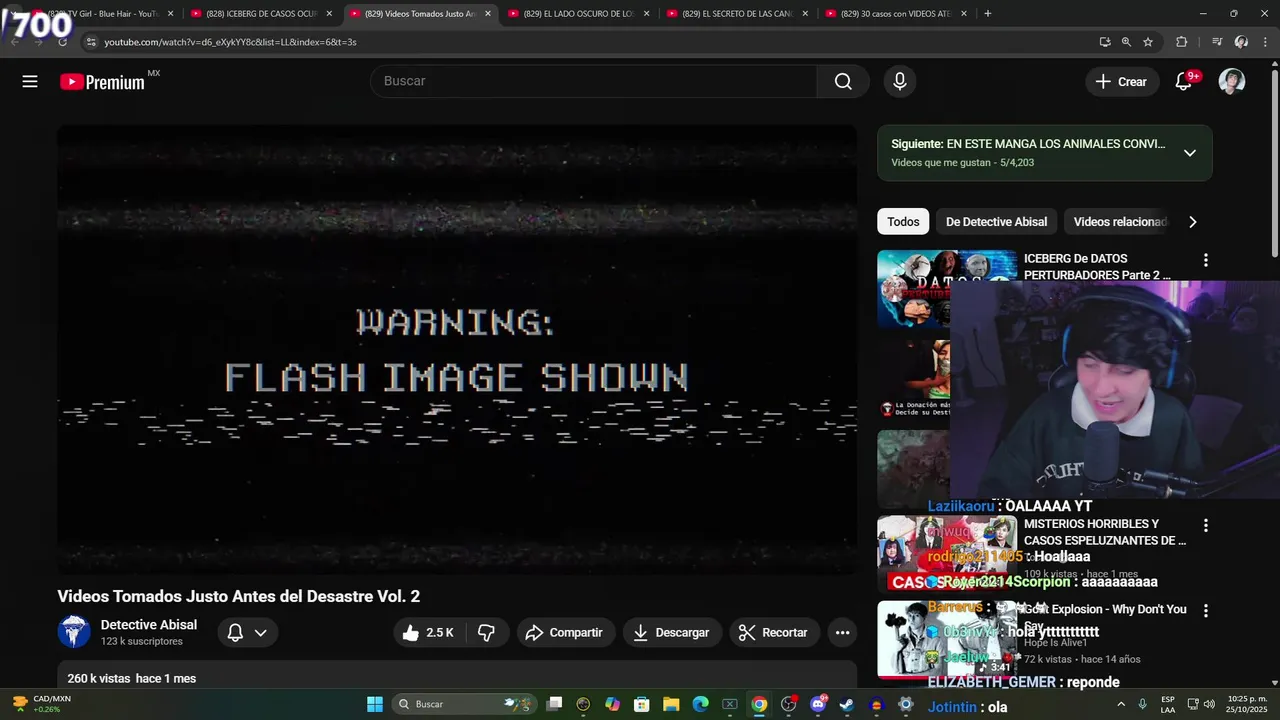
Task: Open the Chrome profile avatar in toolbar
Action: click(1241, 42)
